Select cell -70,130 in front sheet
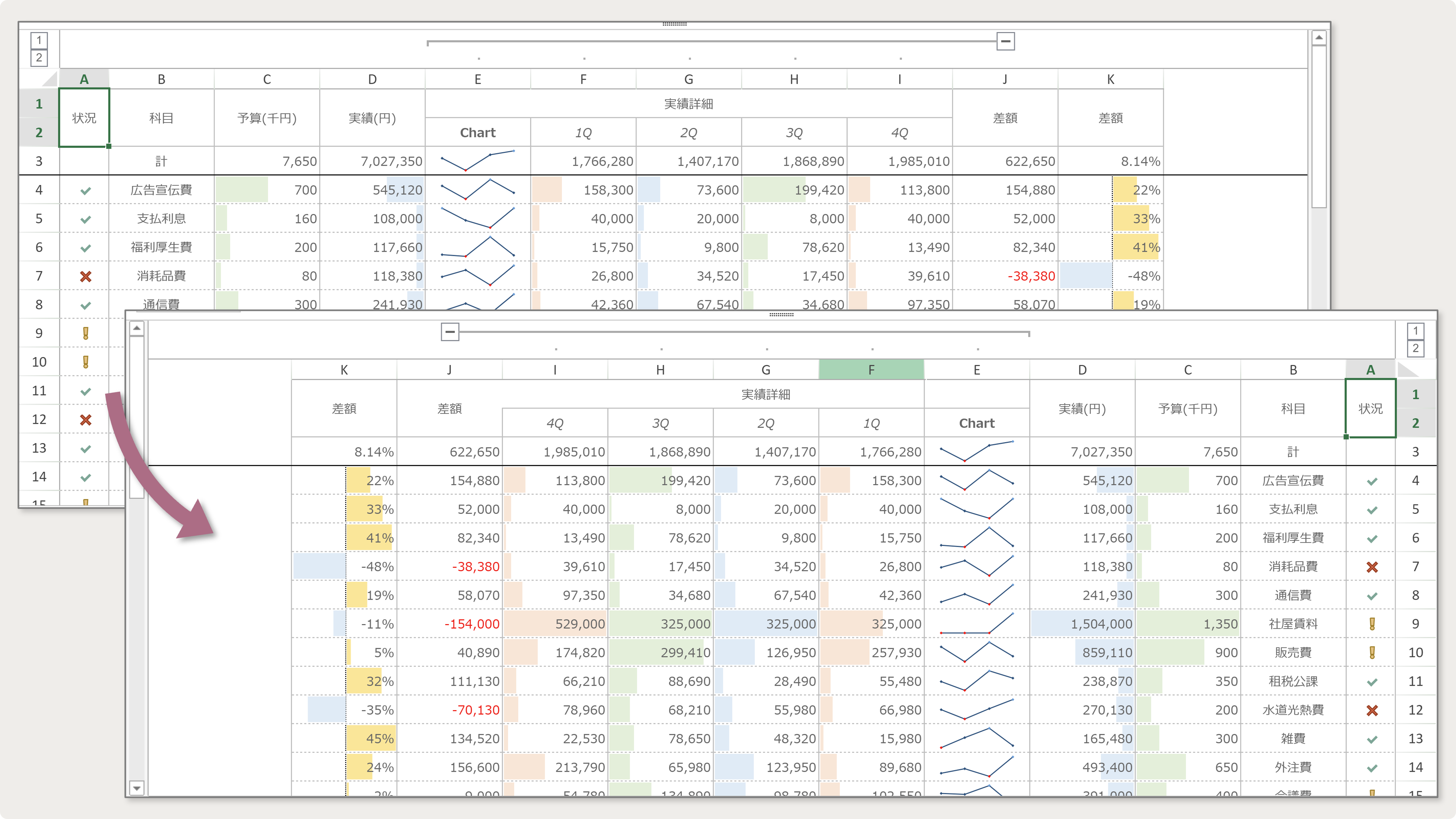The width and height of the screenshot is (1456, 819). (450, 710)
